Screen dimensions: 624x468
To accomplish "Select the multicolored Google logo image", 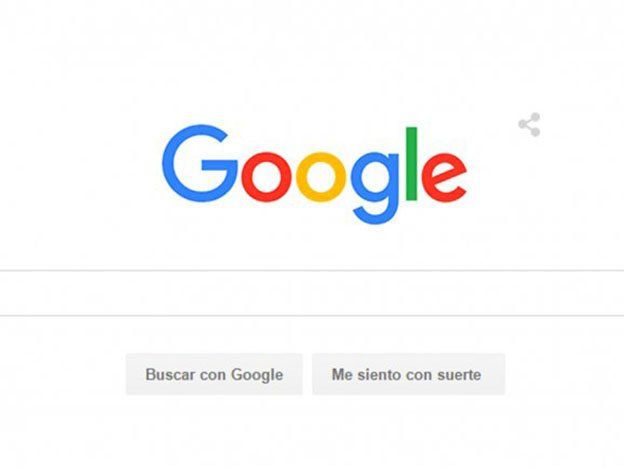I will [314, 174].
